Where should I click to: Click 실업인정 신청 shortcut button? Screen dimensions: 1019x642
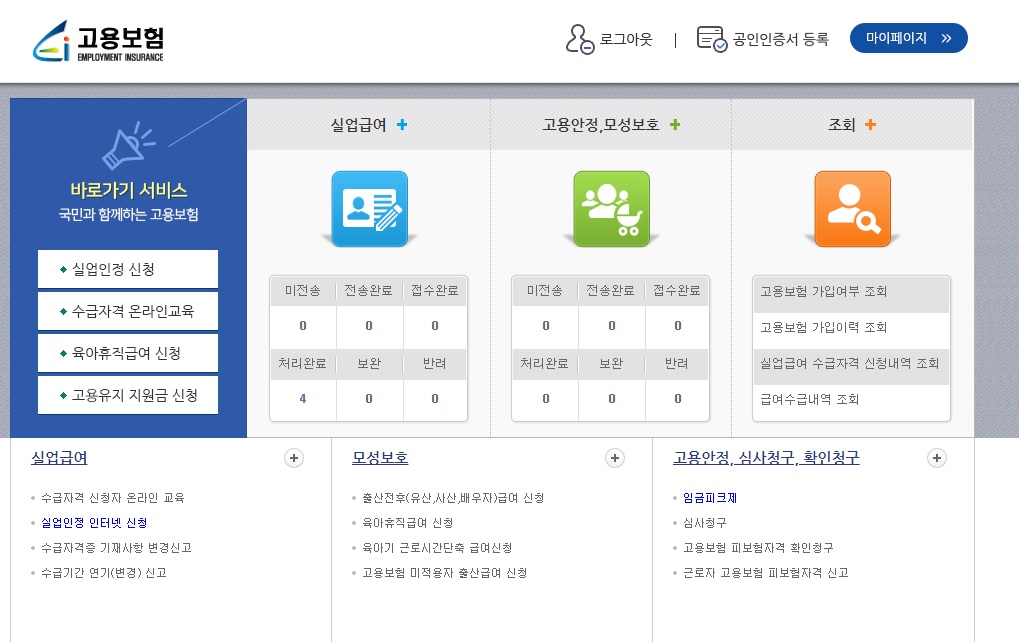click(128, 269)
